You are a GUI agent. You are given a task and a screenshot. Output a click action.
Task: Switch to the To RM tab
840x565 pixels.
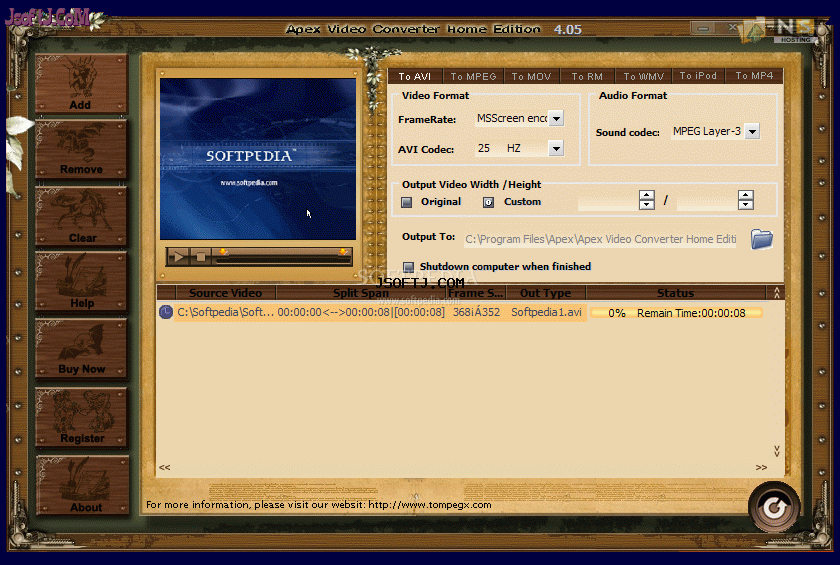coord(587,76)
